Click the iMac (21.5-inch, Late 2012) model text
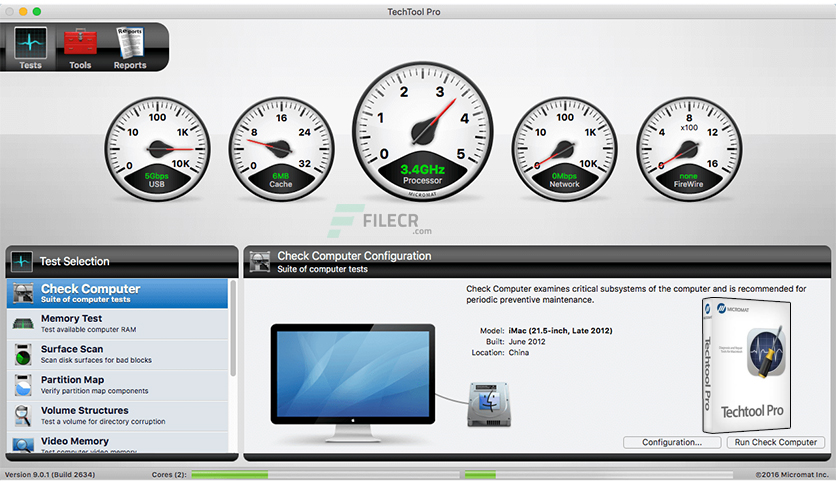 click(560, 330)
